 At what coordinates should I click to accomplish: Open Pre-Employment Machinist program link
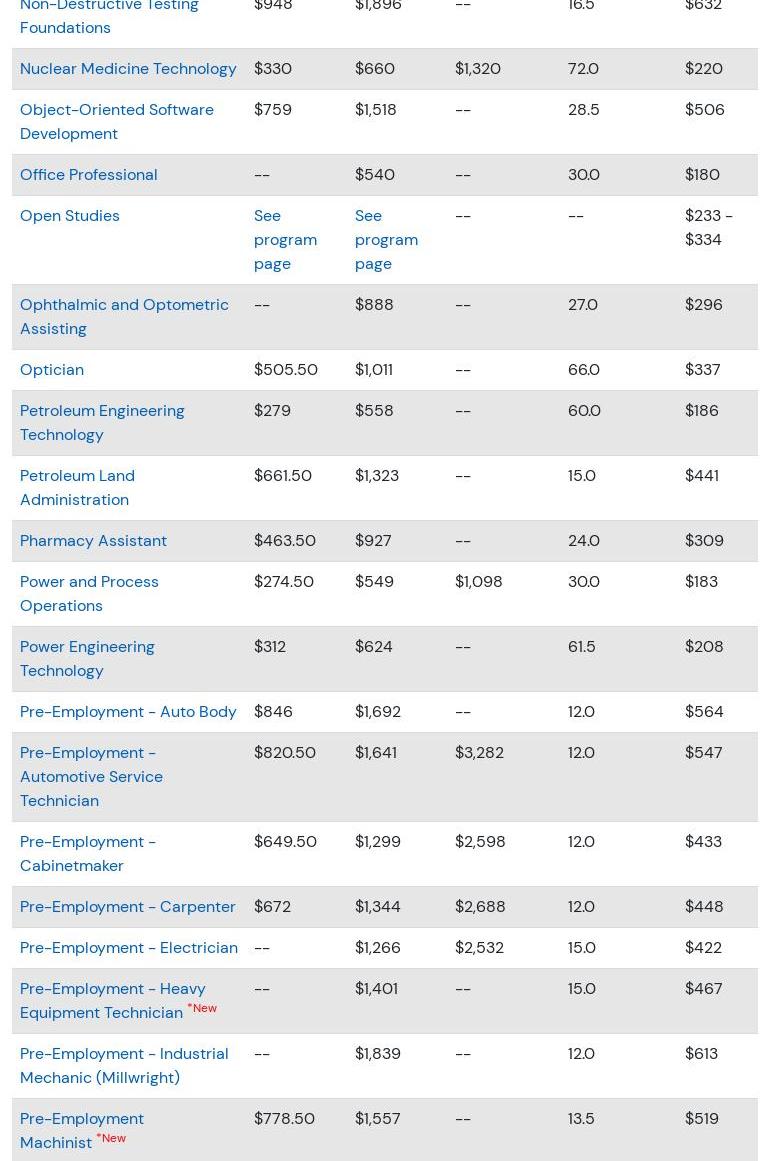pyautogui.click(x=82, y=1130)
